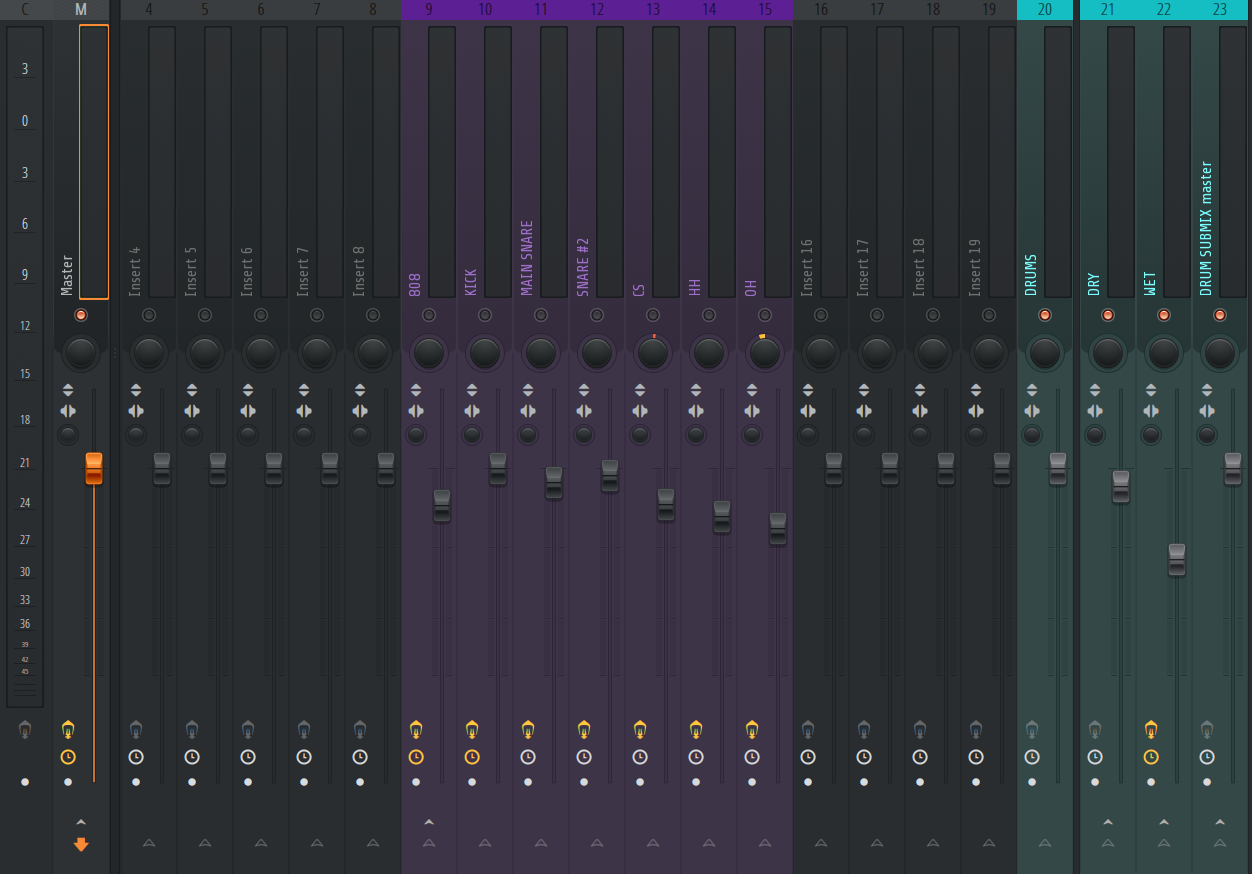
Task: Click routing triangle under DRUM SUBMIX master
Action: [1220, 843]
